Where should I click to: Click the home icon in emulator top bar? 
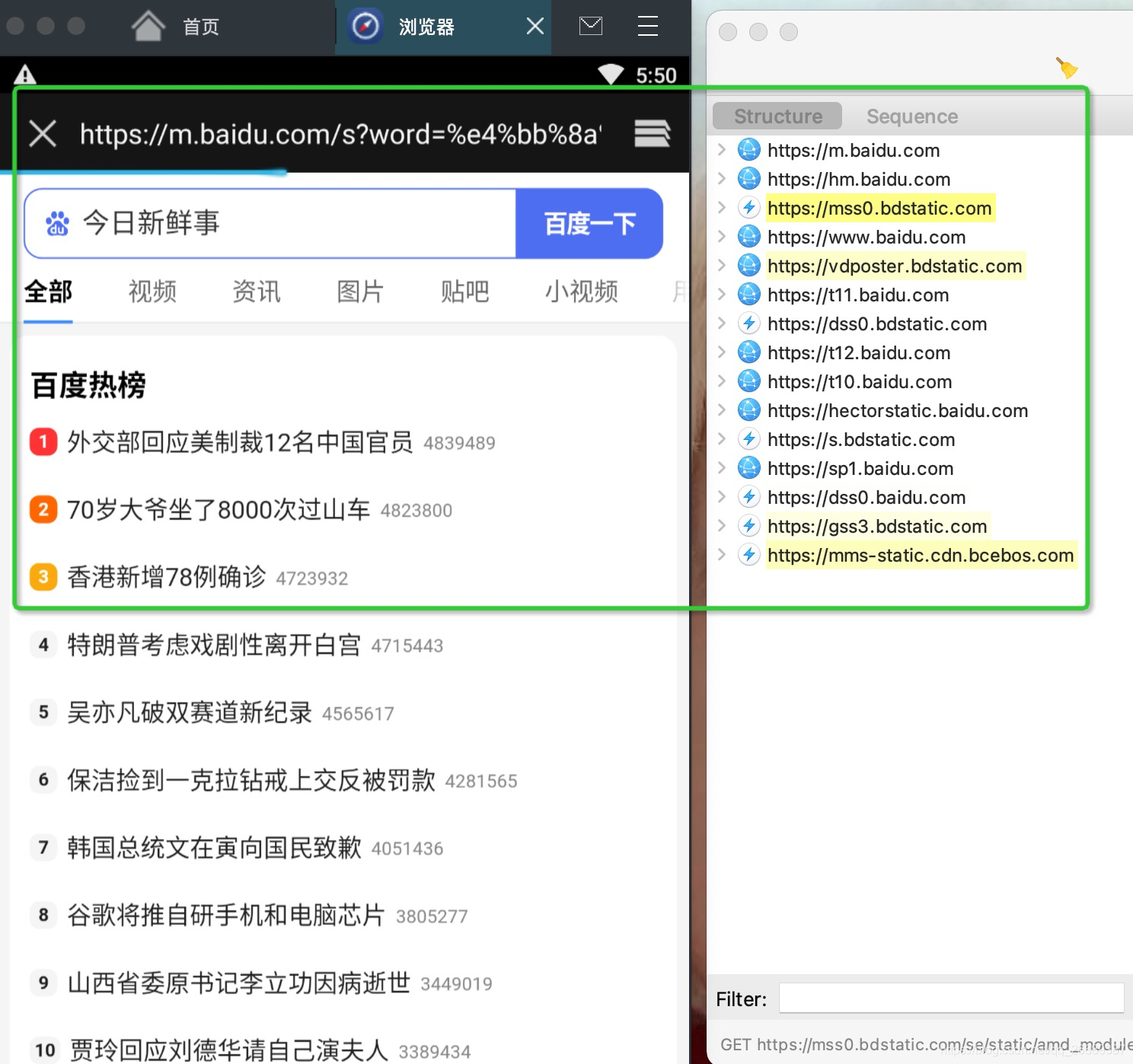(148, 27)
